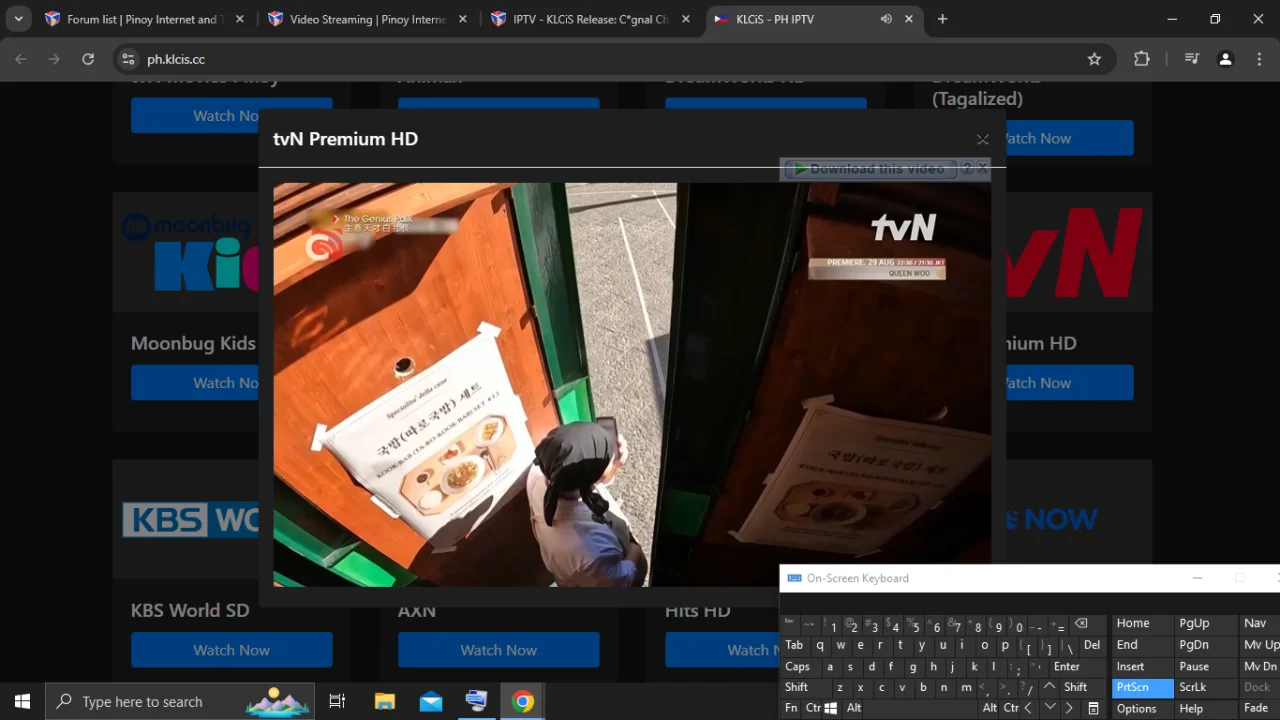Open the Chrome profile menu
Viewport: 1280px width, 720px height.
pyautogui.click(x=1225, y=59)
